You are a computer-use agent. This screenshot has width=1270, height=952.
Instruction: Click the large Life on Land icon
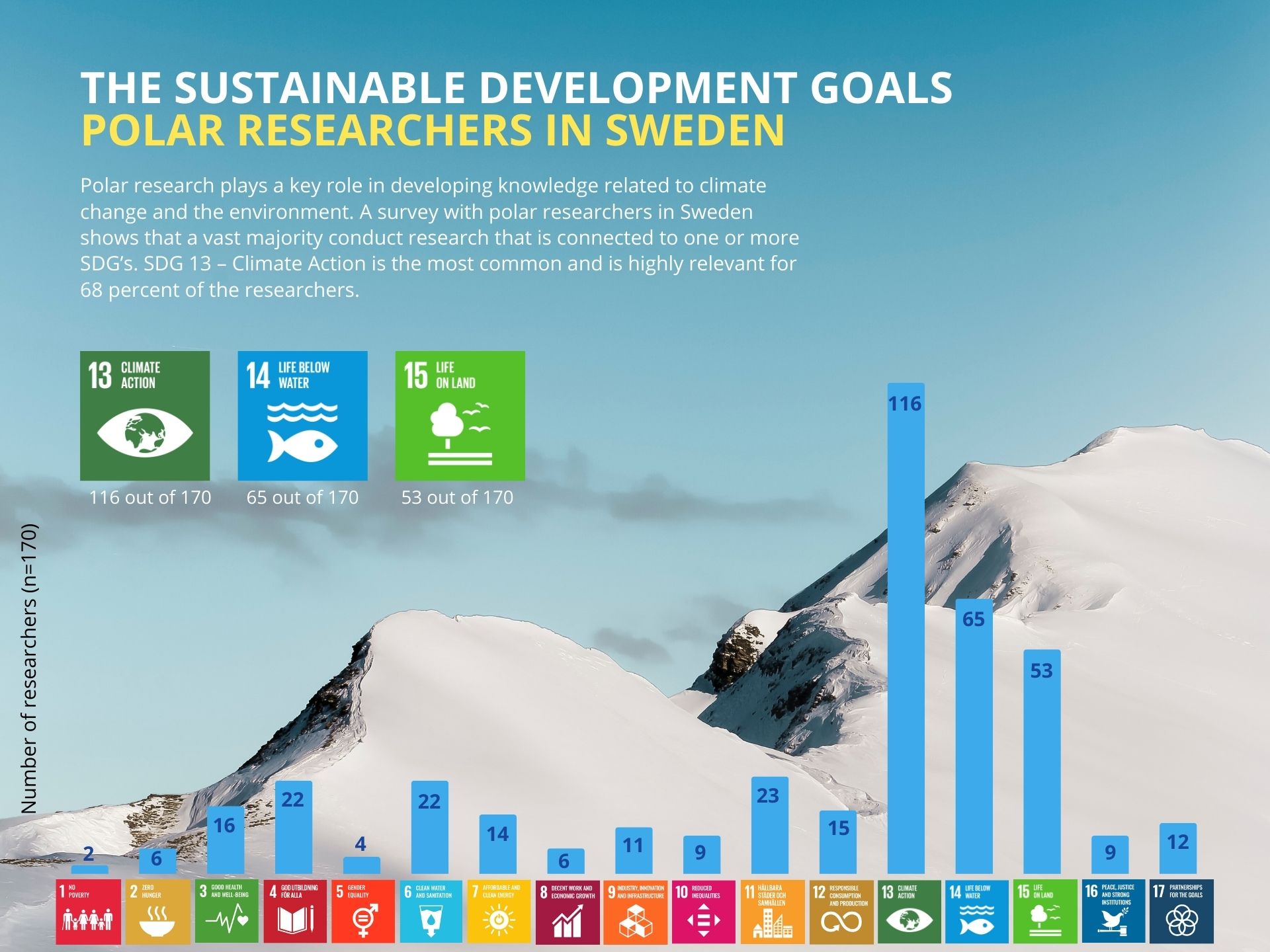[460, 415]
